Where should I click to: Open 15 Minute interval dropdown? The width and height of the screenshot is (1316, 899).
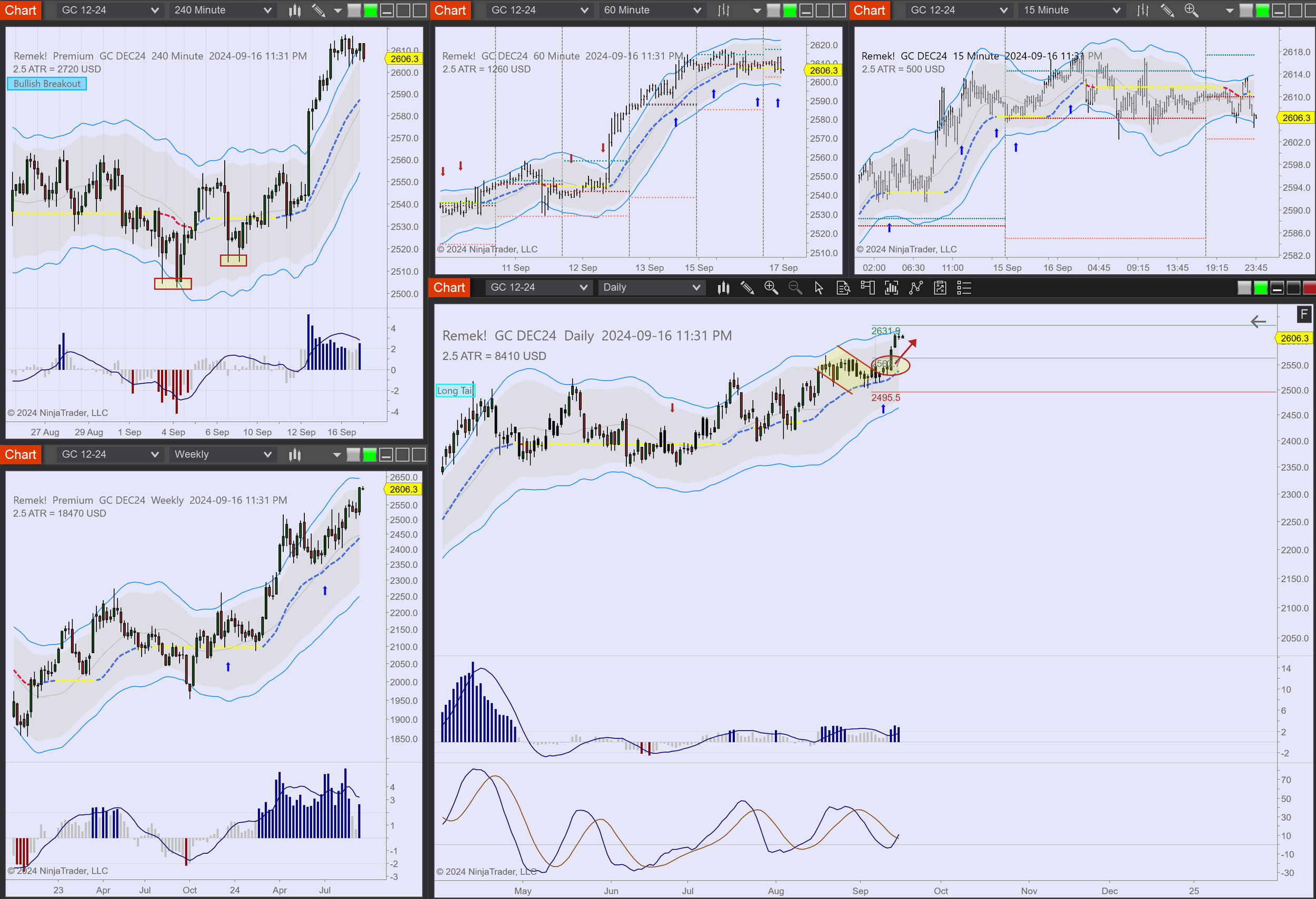(1072, 10)
